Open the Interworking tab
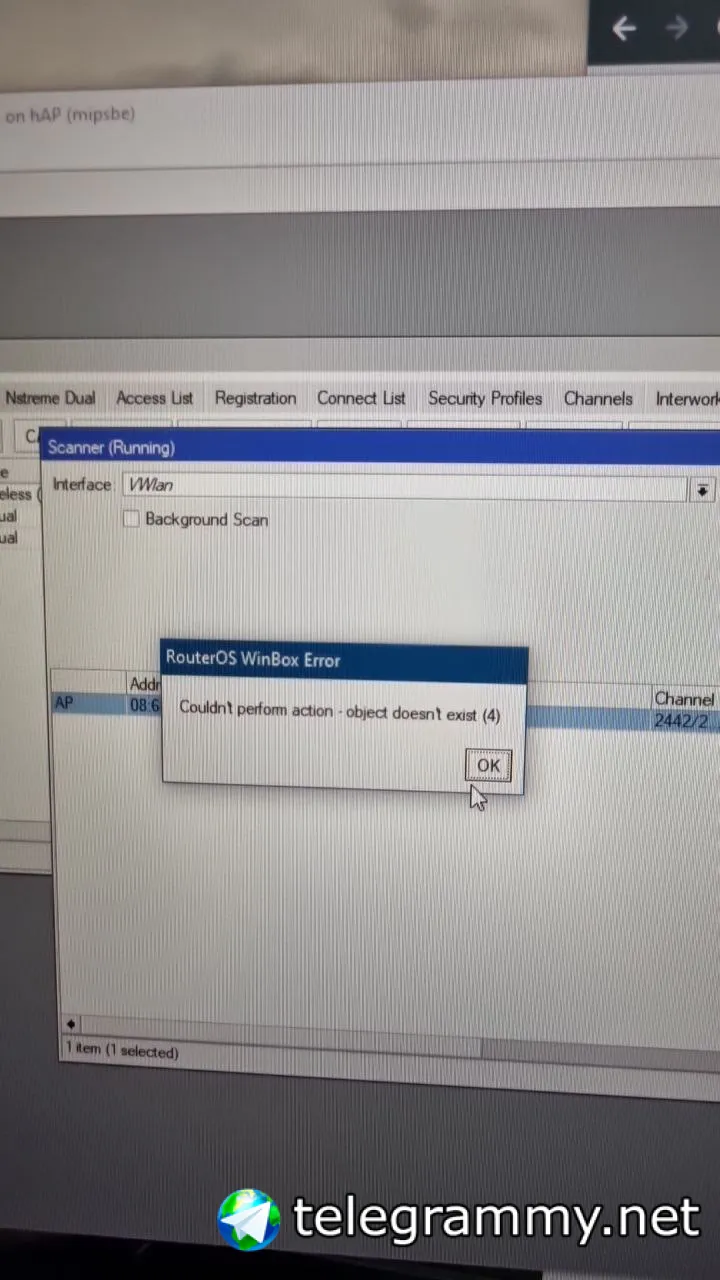720x1280 pixels. click(686, 398)
